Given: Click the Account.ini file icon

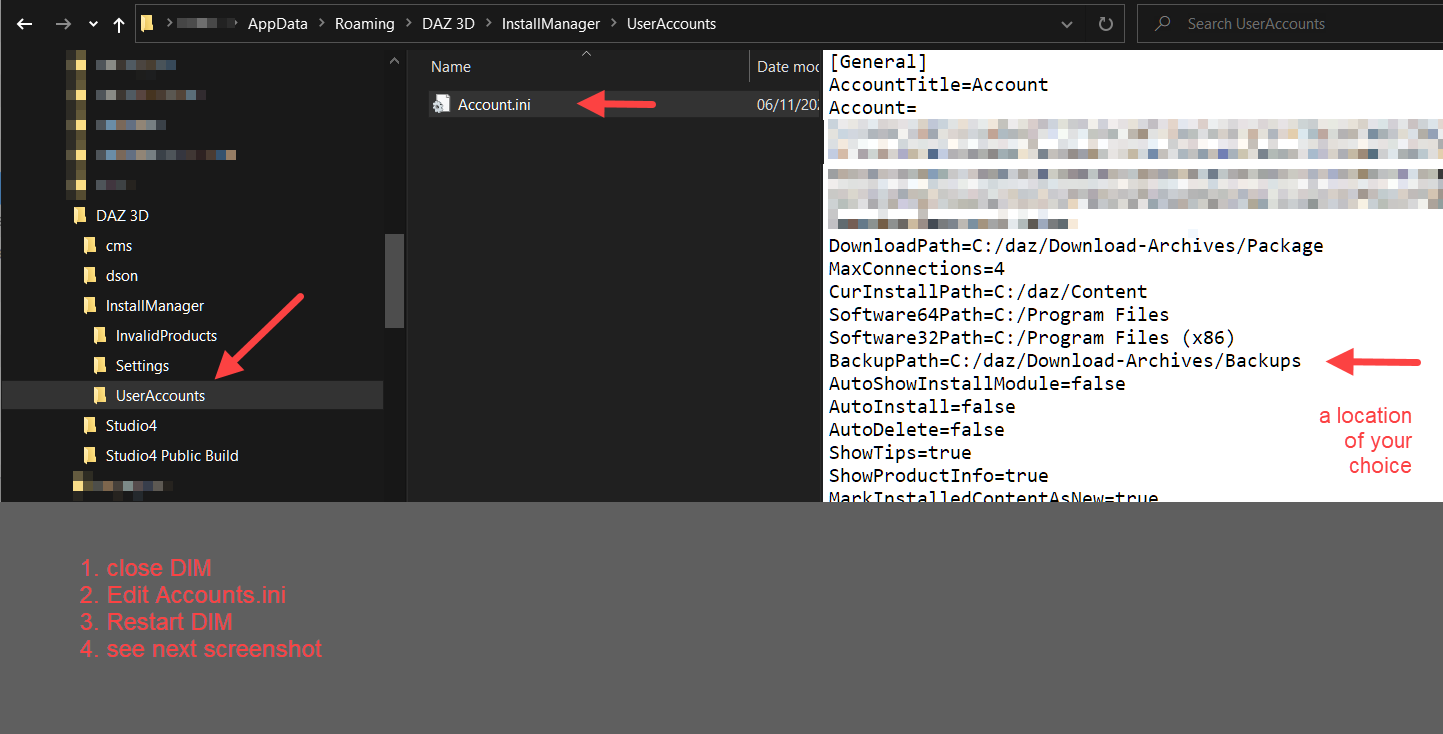Looking at the screenshot, I should point(441,103).
